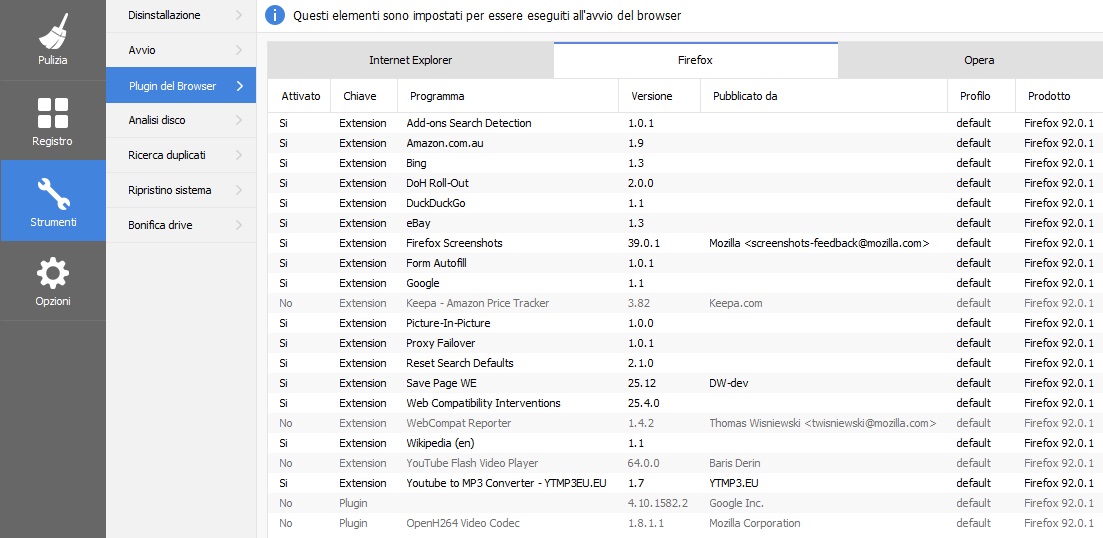Click the blue info icon
This screenshot has height=538, width=1103.
[275, 15]
